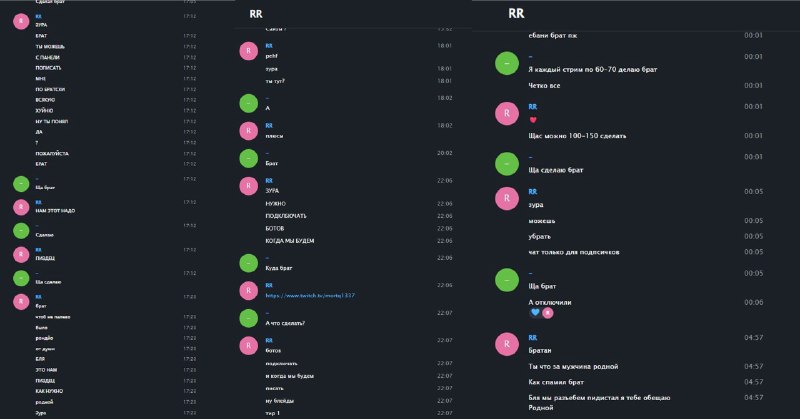800x419 pixels.
Task: Click pink R avatar next to "Братан" message
Action: click(507, 344)
